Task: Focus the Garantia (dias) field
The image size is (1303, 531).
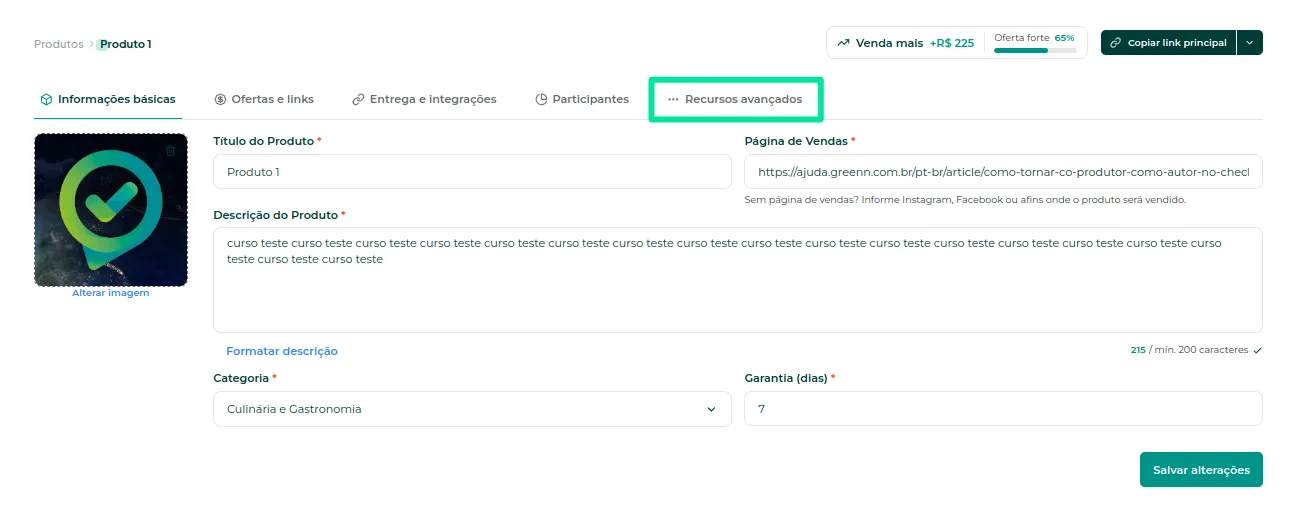Action: [x=1003, y=409]
